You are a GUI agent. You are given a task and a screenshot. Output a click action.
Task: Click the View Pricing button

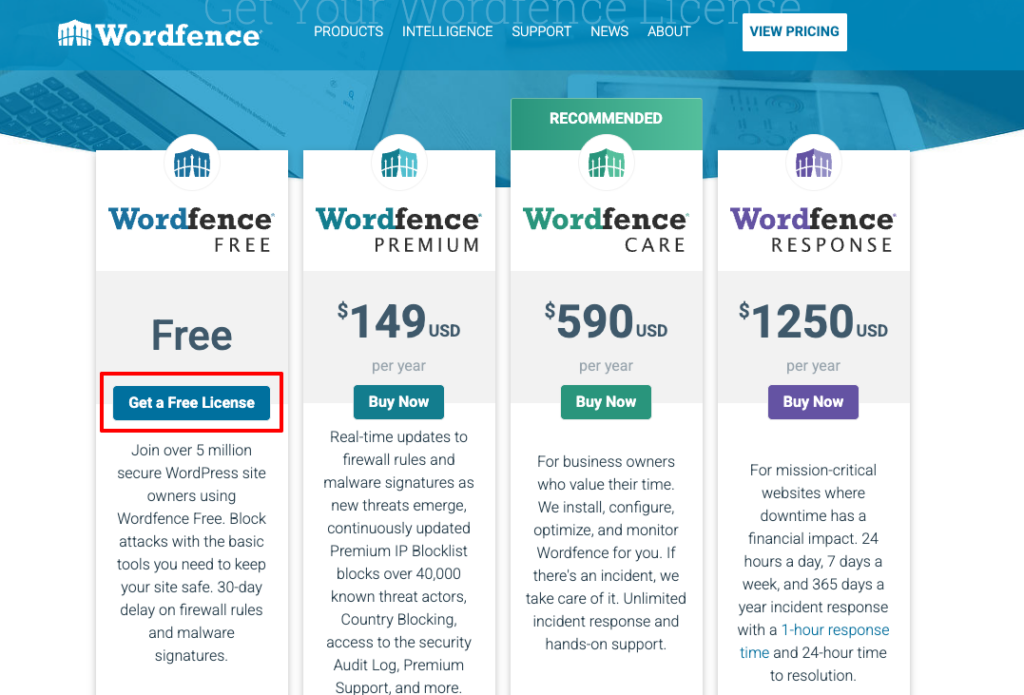pos(794,32)
